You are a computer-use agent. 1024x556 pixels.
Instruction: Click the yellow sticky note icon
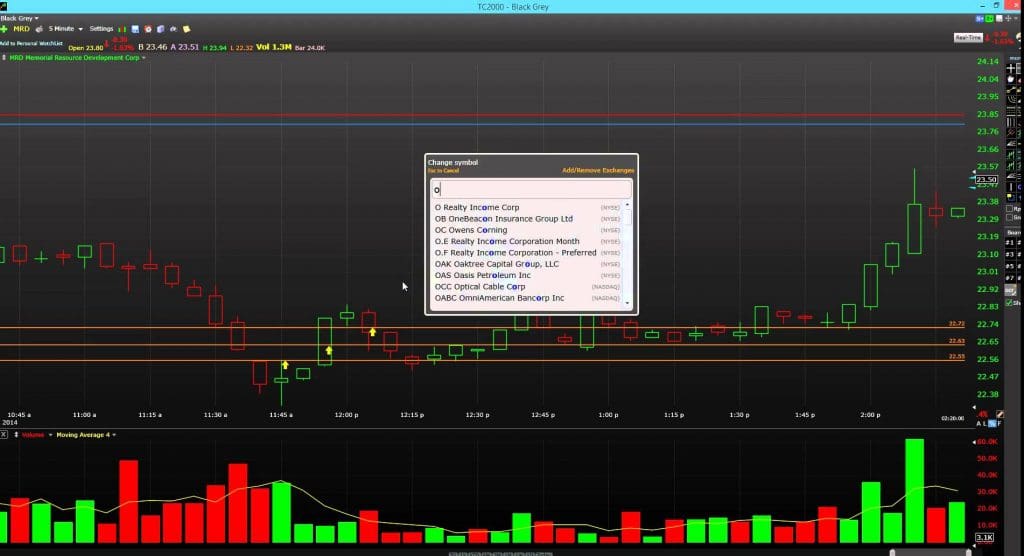click(x=187, y=29)
